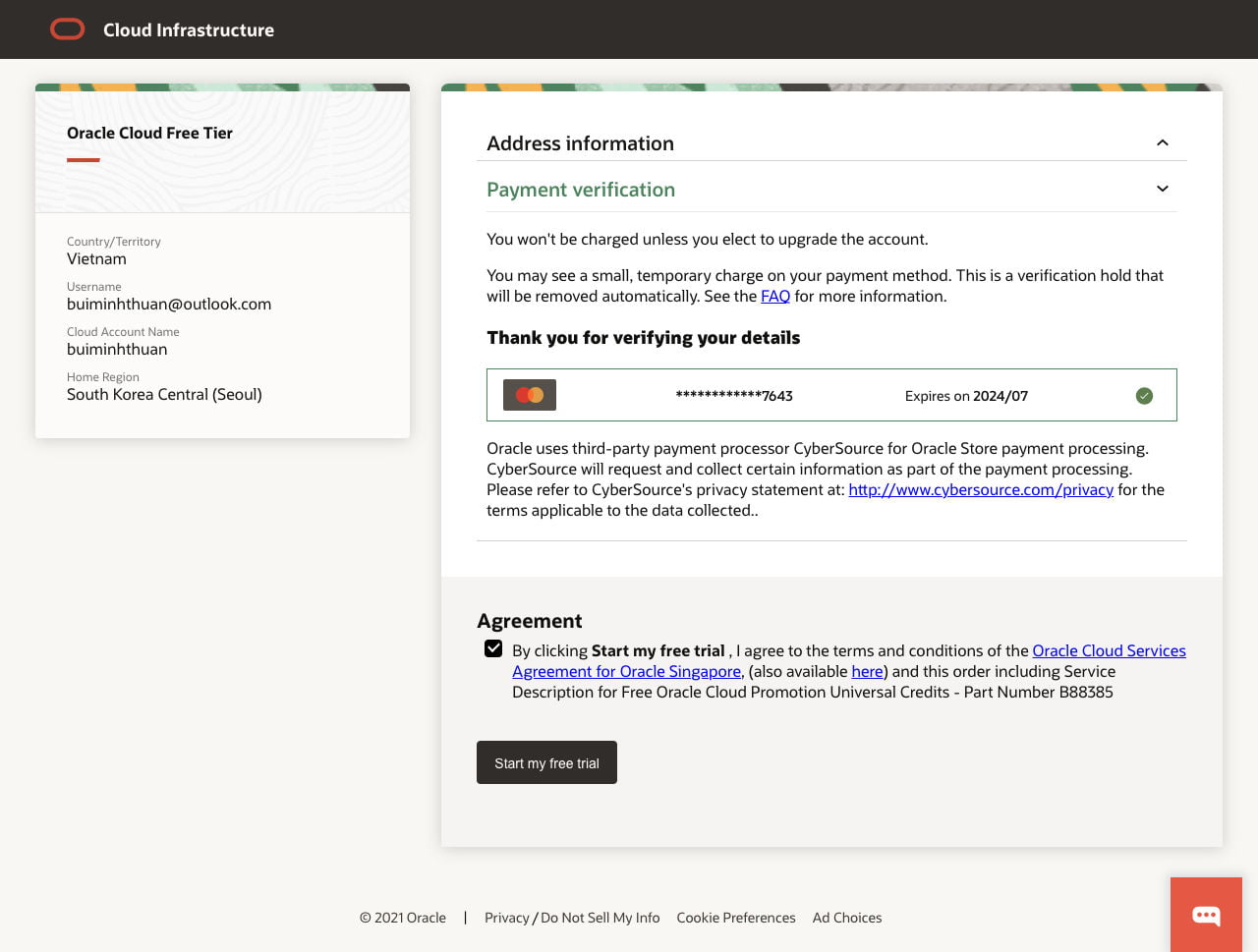This screenshot has width=1258, height=952.
Task: Click the username buiminhthuan@outlook.com
Action: [169, 305]
